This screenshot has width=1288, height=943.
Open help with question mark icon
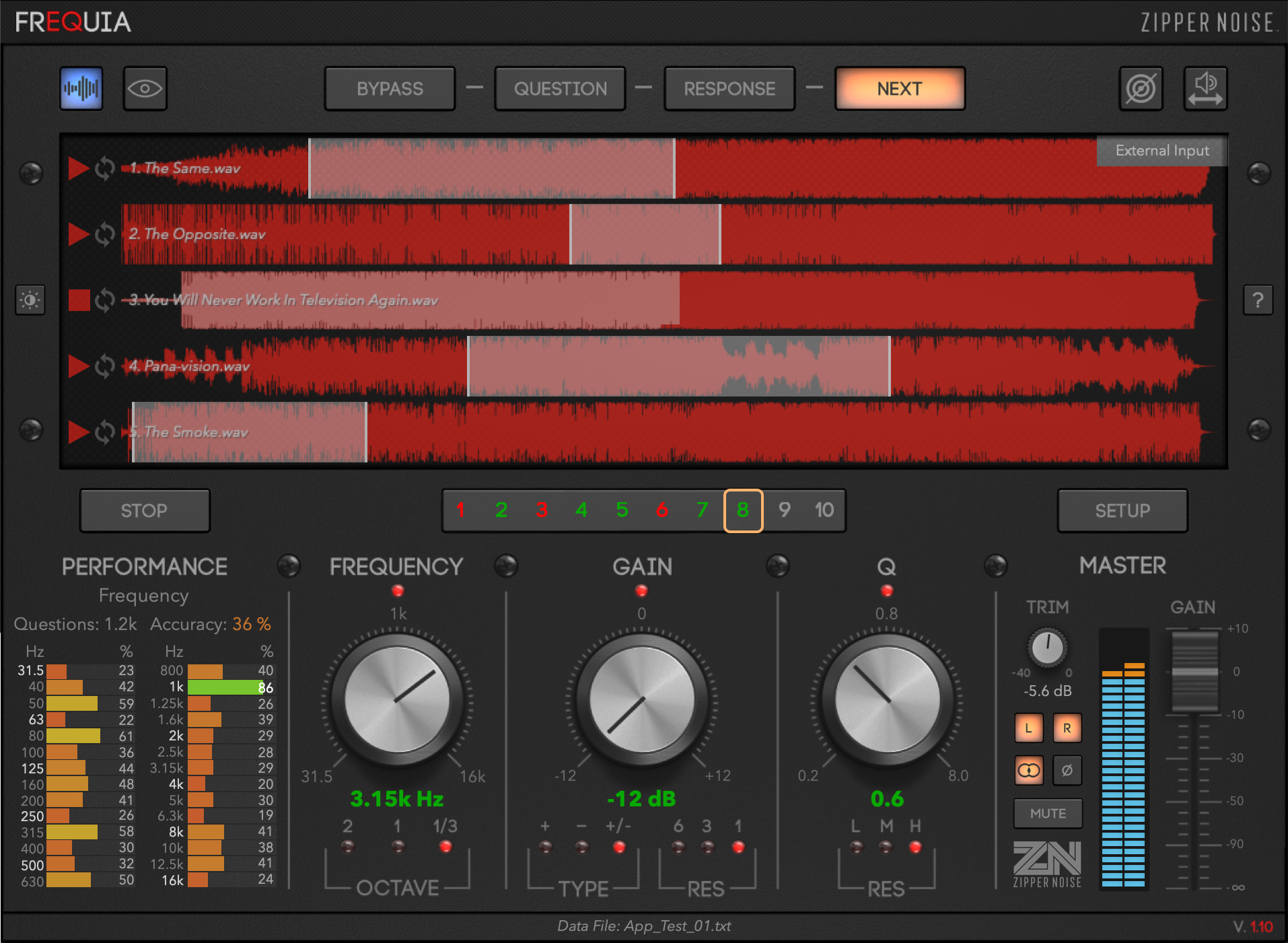coord(1257,300)
